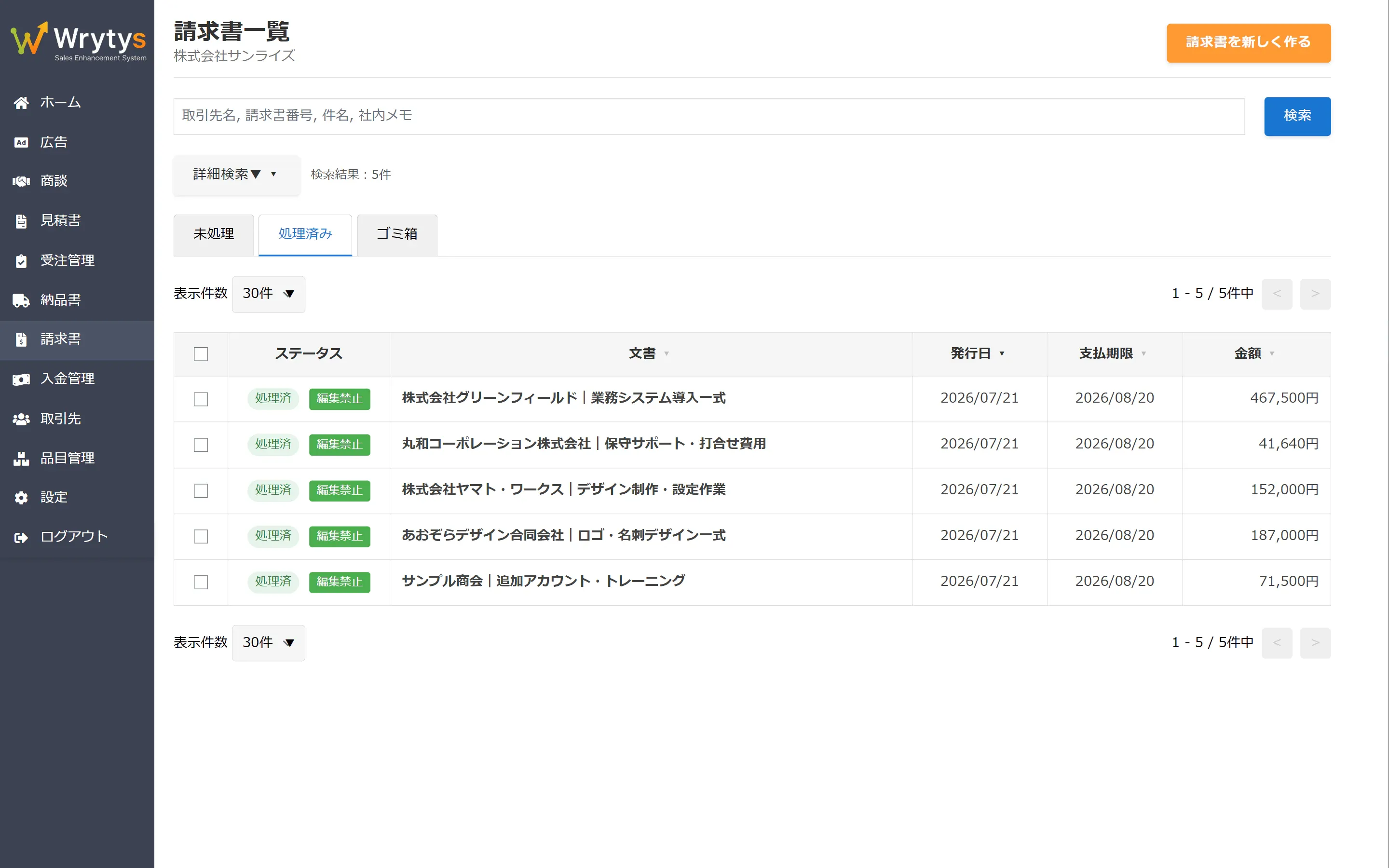Click 処理済 badge in サンプル商会 row
Screen dimensions: 1389x868
[x=273, y=582]
